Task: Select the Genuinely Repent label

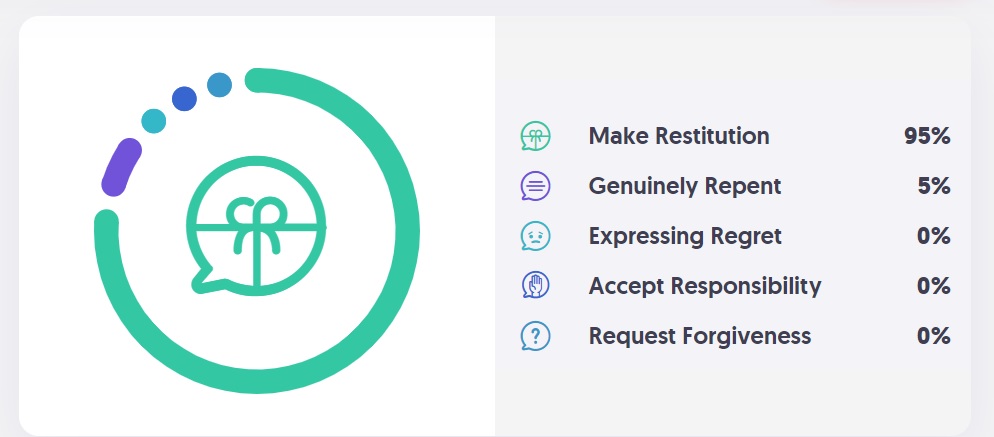Action: click(685, 186)
